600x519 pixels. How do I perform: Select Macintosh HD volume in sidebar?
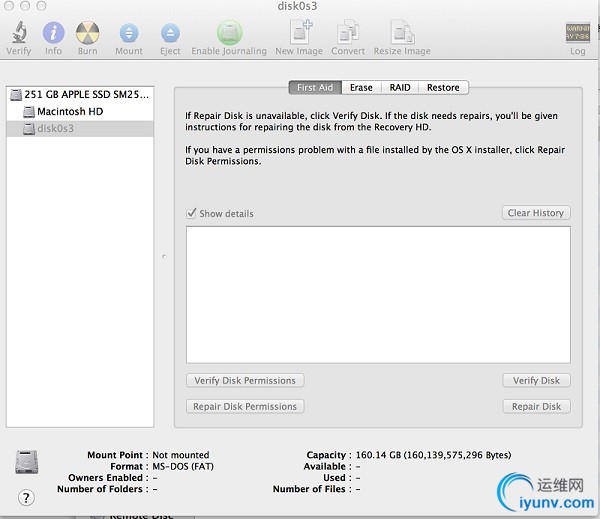click(80, 111)
